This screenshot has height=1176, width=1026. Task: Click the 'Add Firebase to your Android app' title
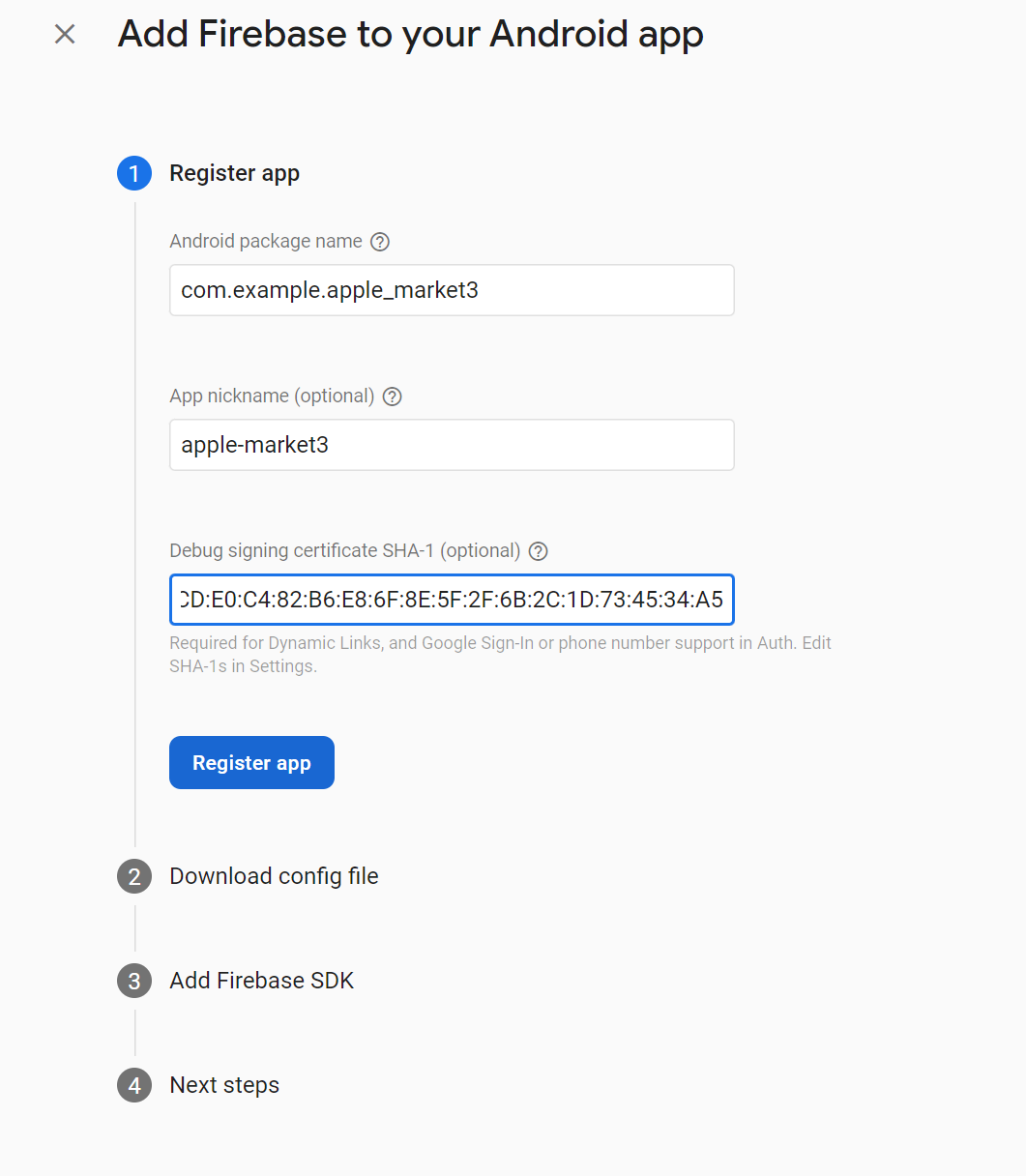coord(411,35)
